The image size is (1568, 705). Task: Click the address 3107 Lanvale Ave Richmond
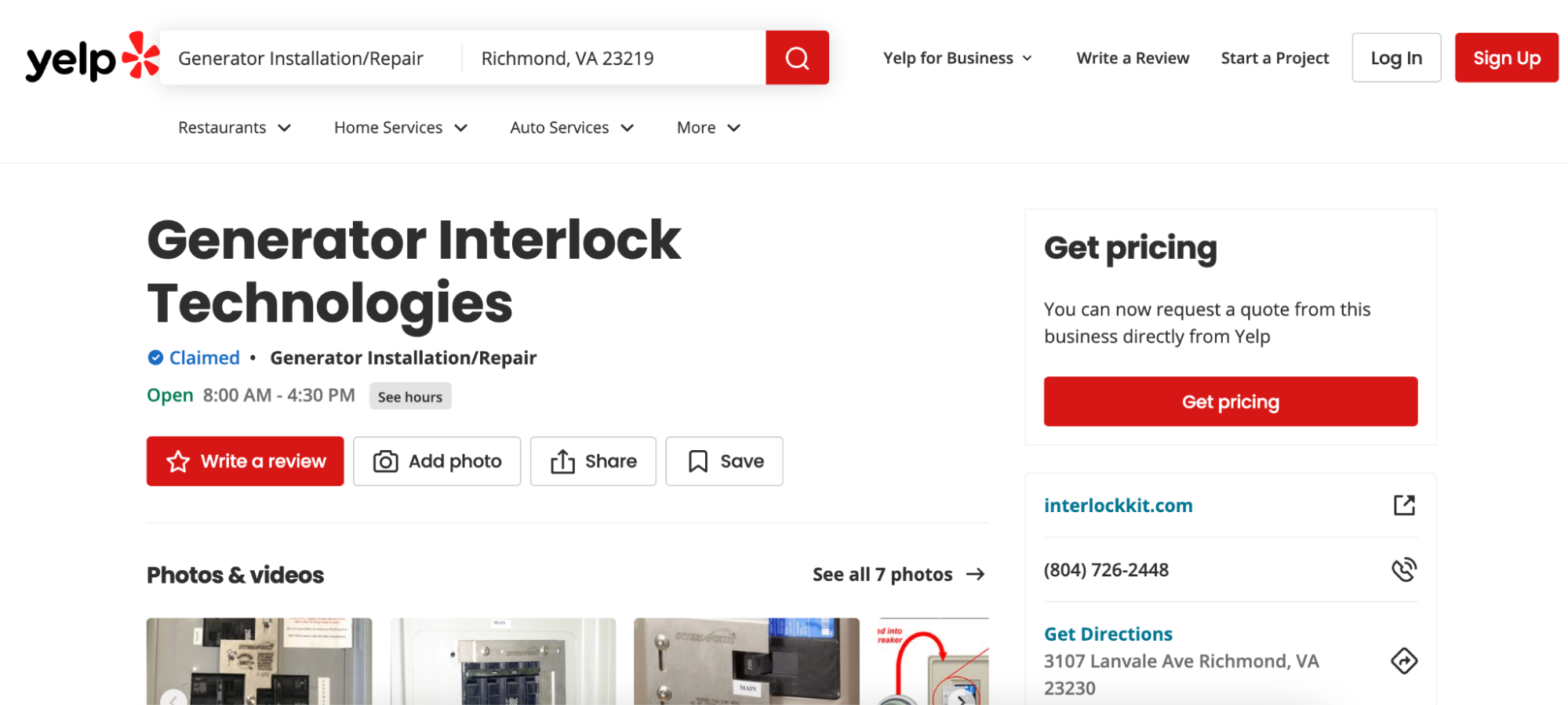[x=1181, y=674]
